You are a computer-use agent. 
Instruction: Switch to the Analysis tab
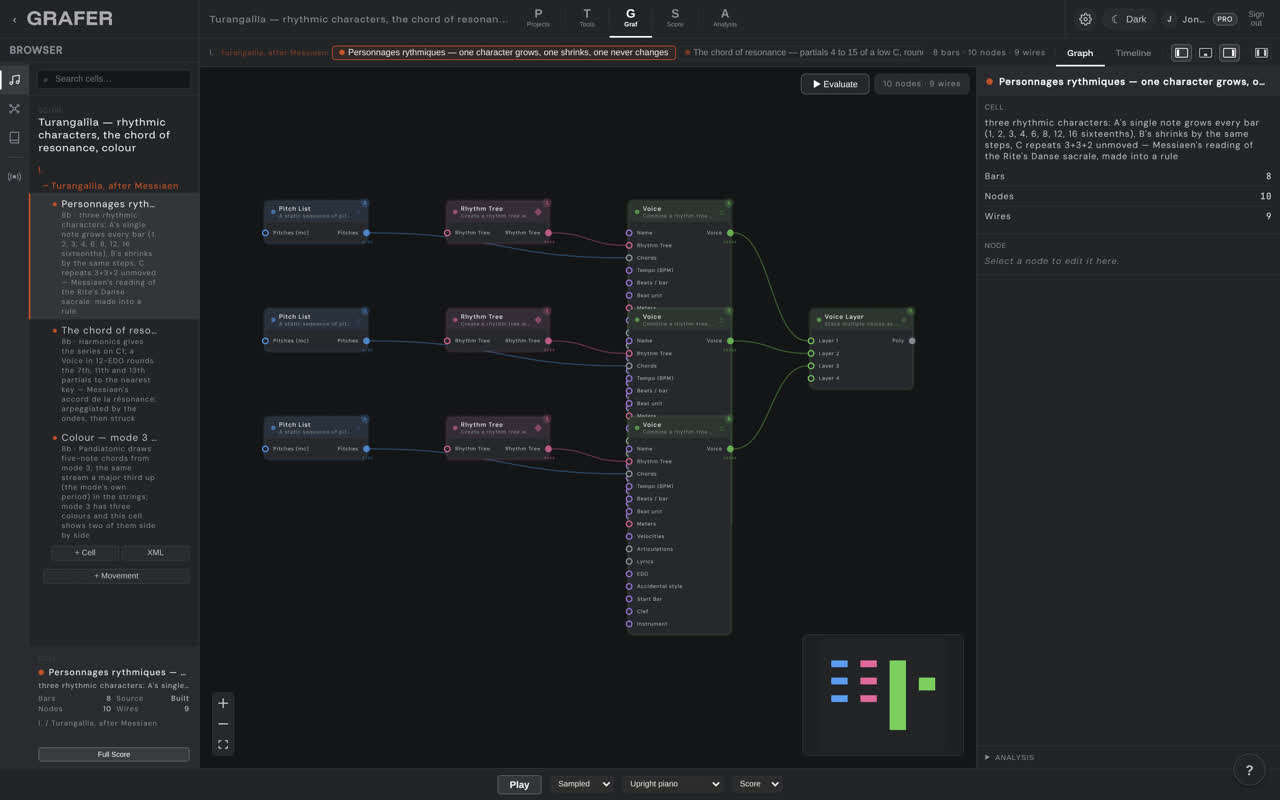725,18
